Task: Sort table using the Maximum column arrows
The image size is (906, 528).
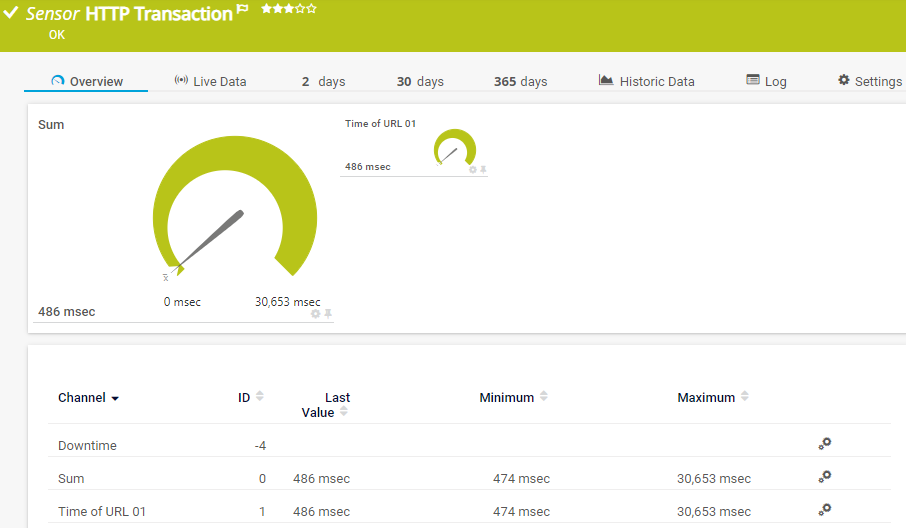Action: [745, 397]
